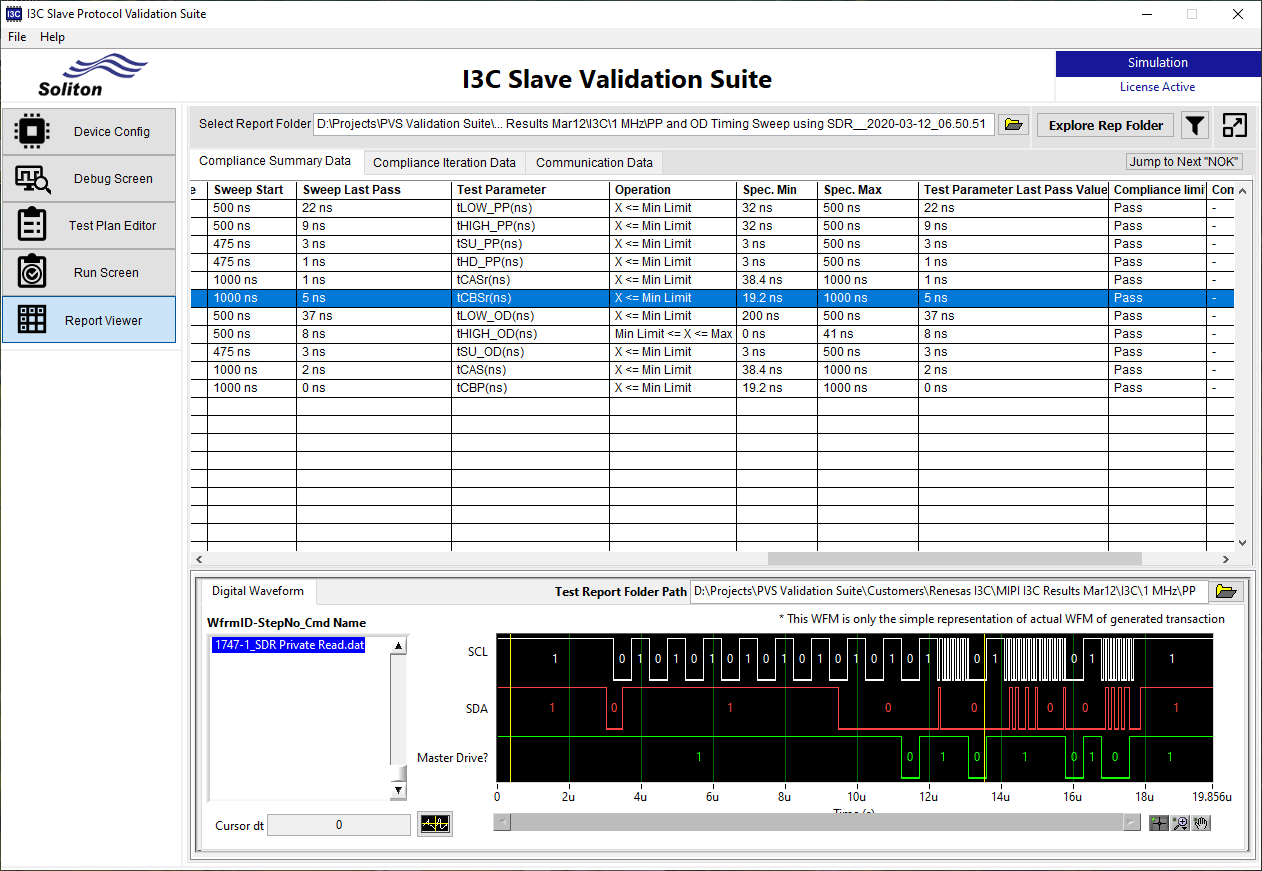Select the Test Plan Editor
Screen dimensions: 1262x871
coord(88,225)
